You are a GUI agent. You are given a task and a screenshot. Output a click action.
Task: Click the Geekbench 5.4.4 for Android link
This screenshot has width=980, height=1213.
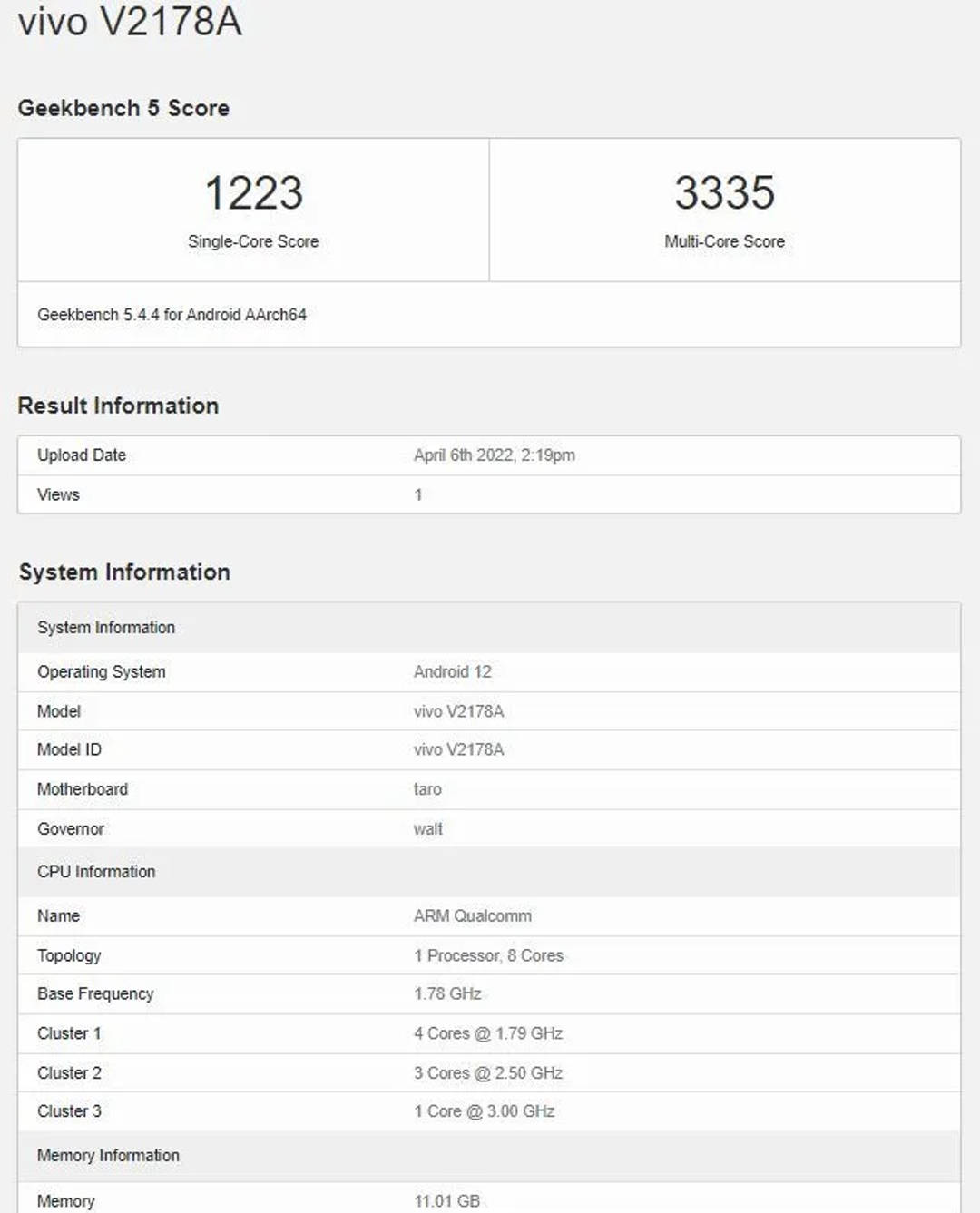pos(173,315)
